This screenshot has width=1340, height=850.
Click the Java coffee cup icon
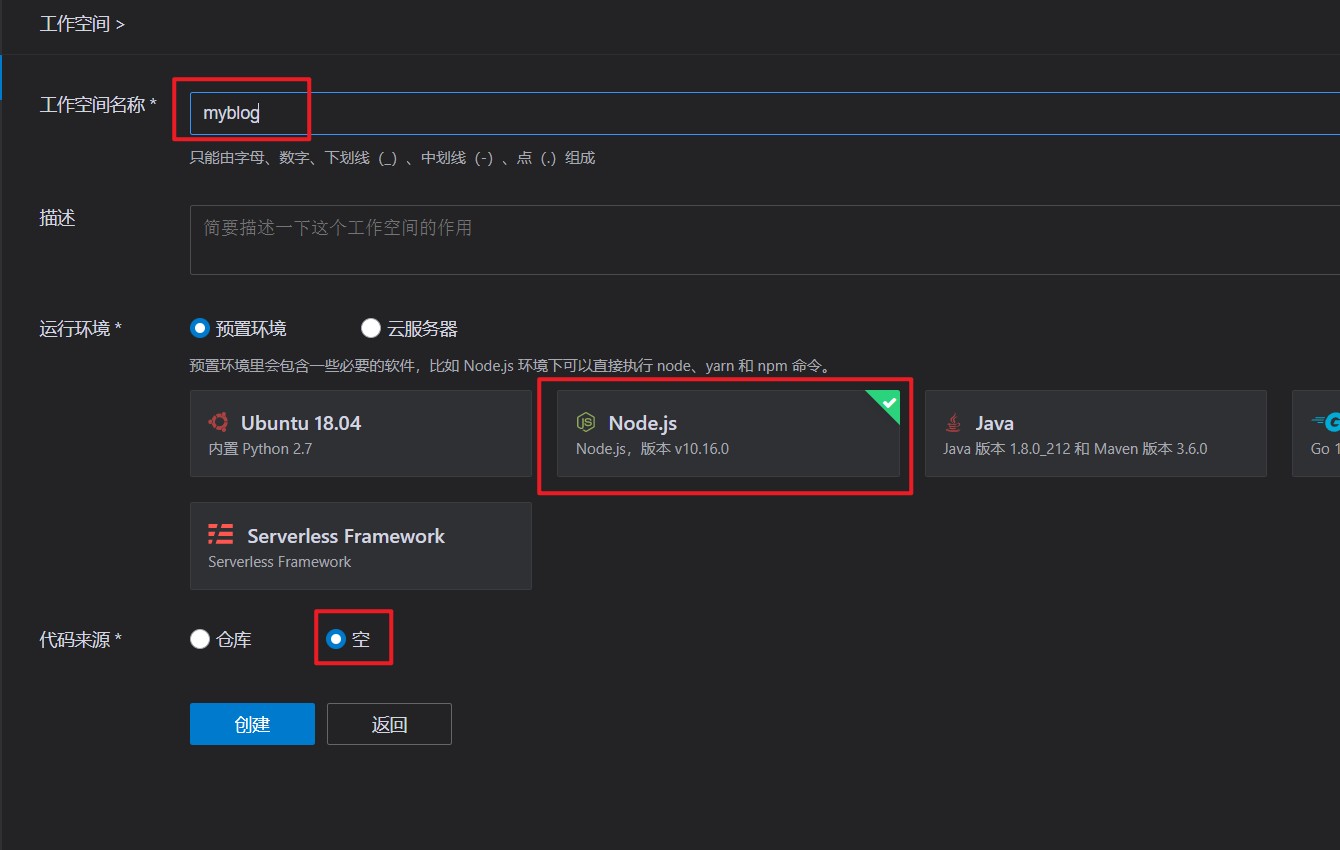(x=954, y=422)
